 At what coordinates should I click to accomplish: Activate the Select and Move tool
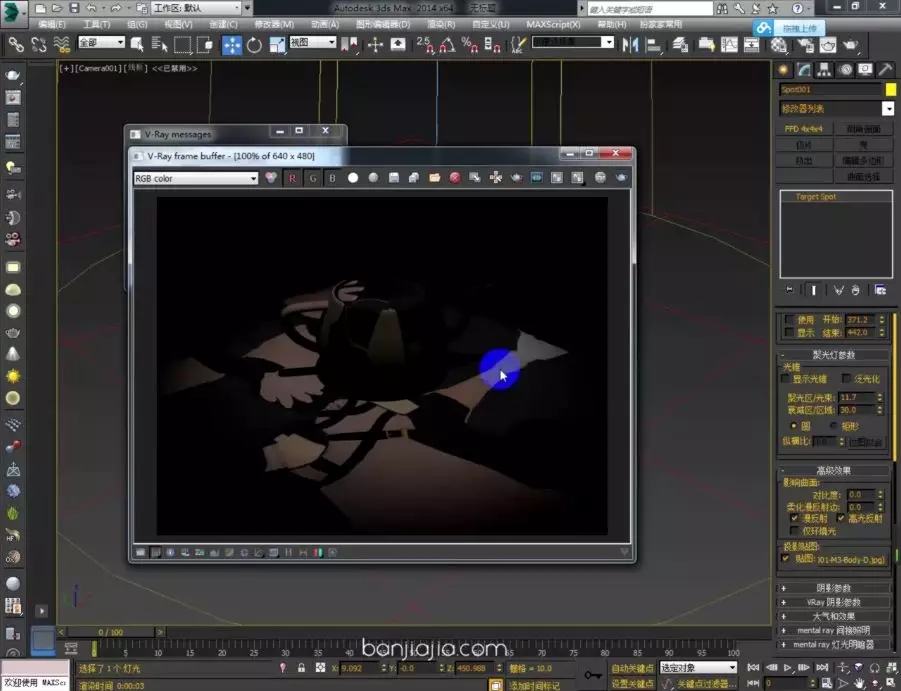click(232, 45)
